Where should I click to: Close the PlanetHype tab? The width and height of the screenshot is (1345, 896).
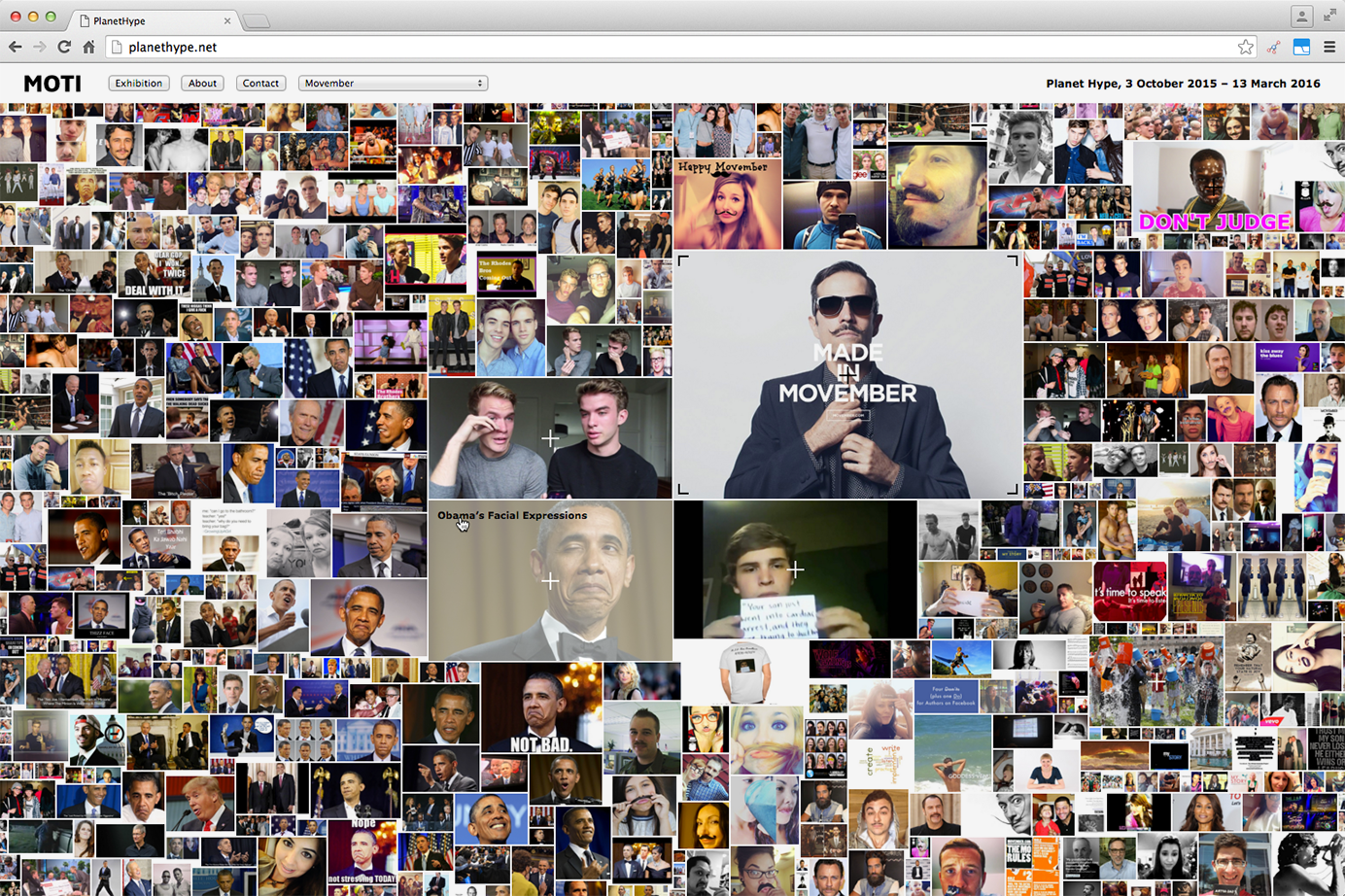click(x=227, y=20)
